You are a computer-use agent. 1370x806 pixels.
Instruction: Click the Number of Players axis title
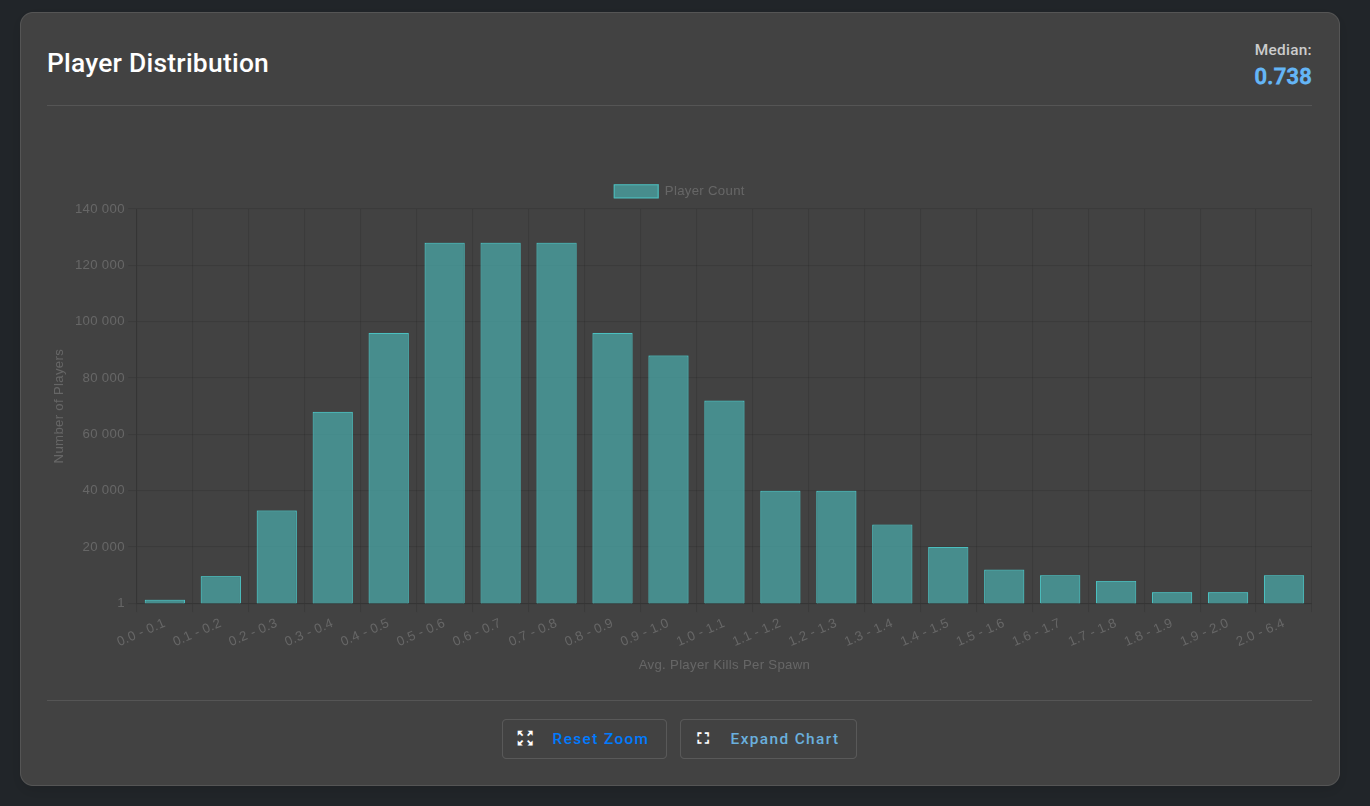coord(59,406)
